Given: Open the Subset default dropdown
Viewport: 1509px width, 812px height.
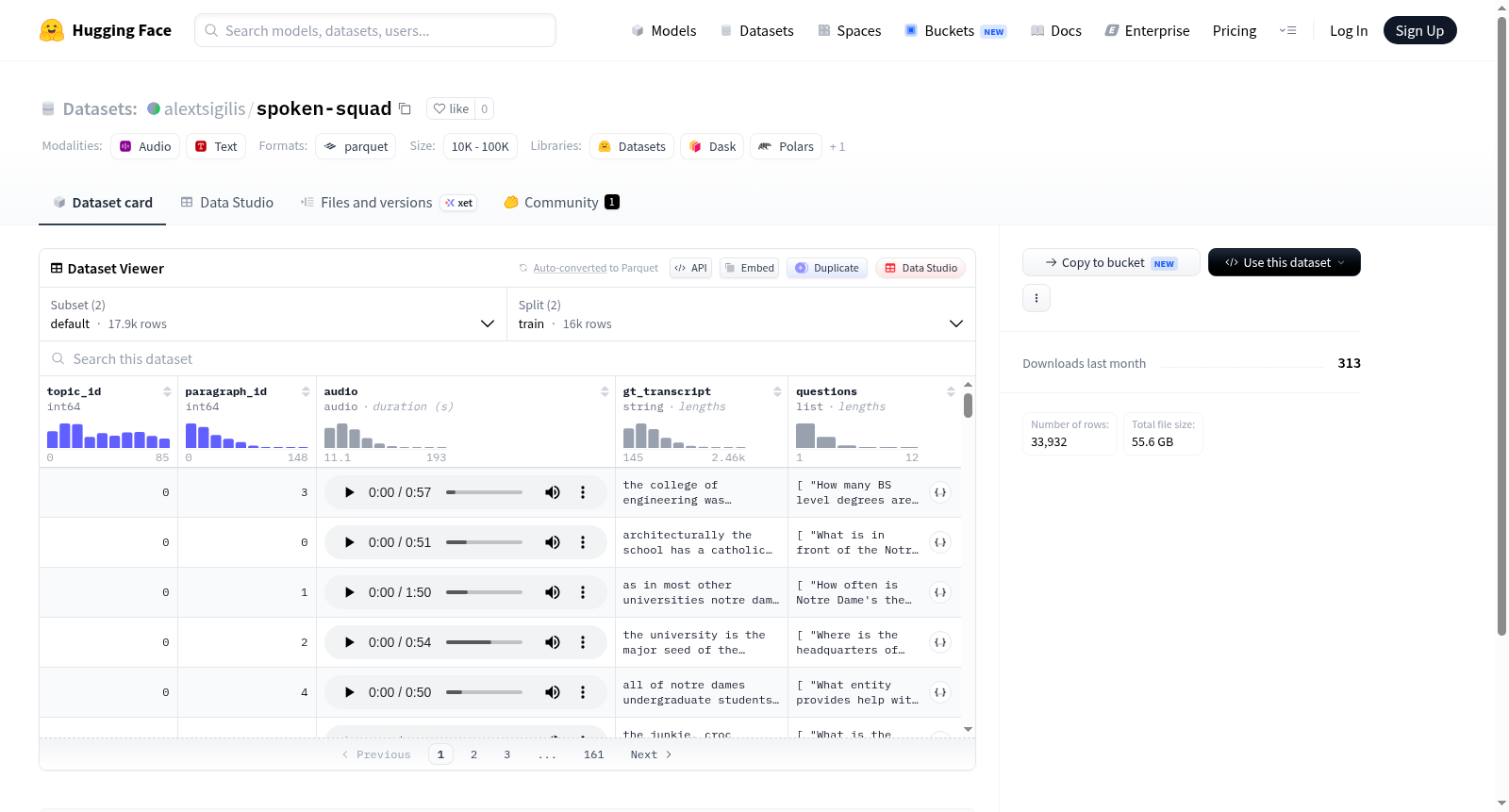Looking at the screenshot, I should pyautogui.click(x=273, y=314).
